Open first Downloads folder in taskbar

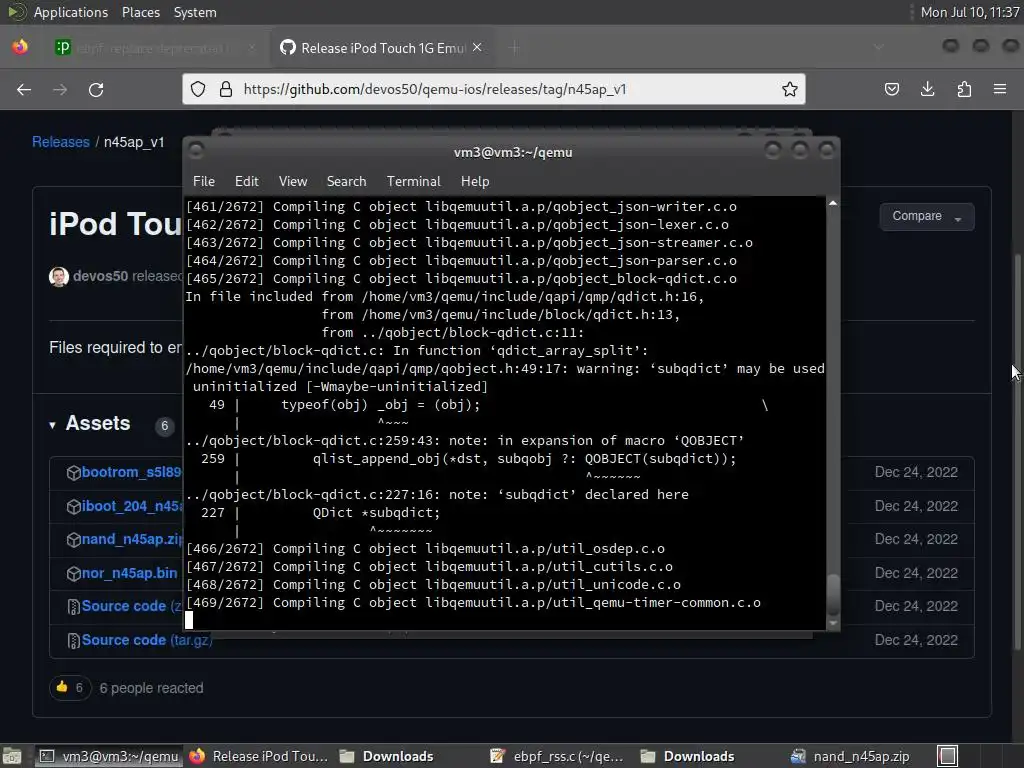tap(387, 756)
